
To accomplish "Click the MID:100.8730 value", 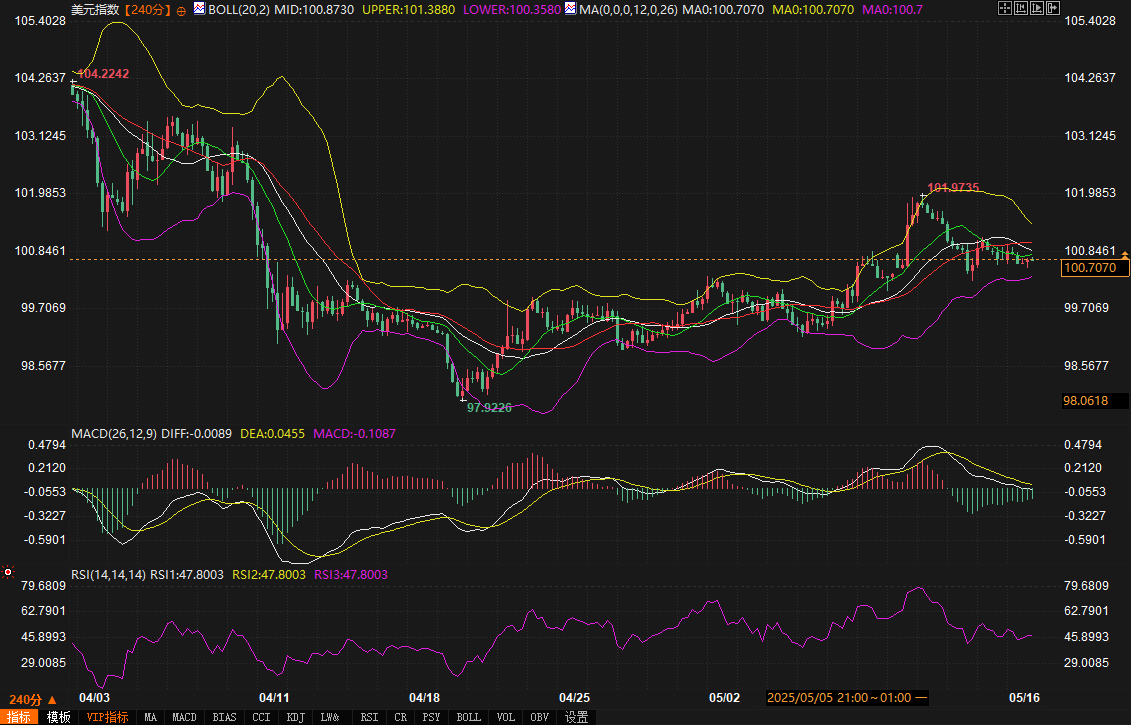I will click(x=314, y=9).
